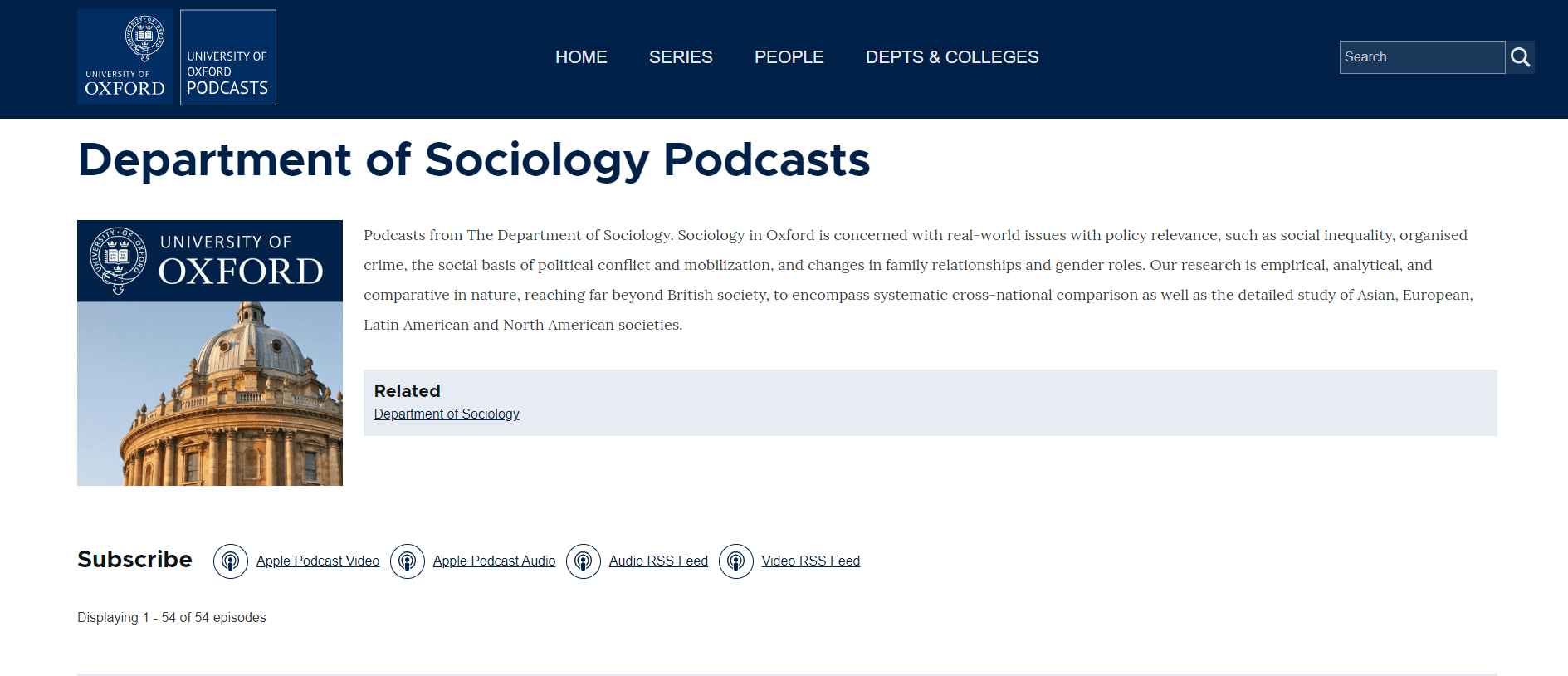Open the University of Oxford Podcasts logo
1568x676 pixels.
228,57
